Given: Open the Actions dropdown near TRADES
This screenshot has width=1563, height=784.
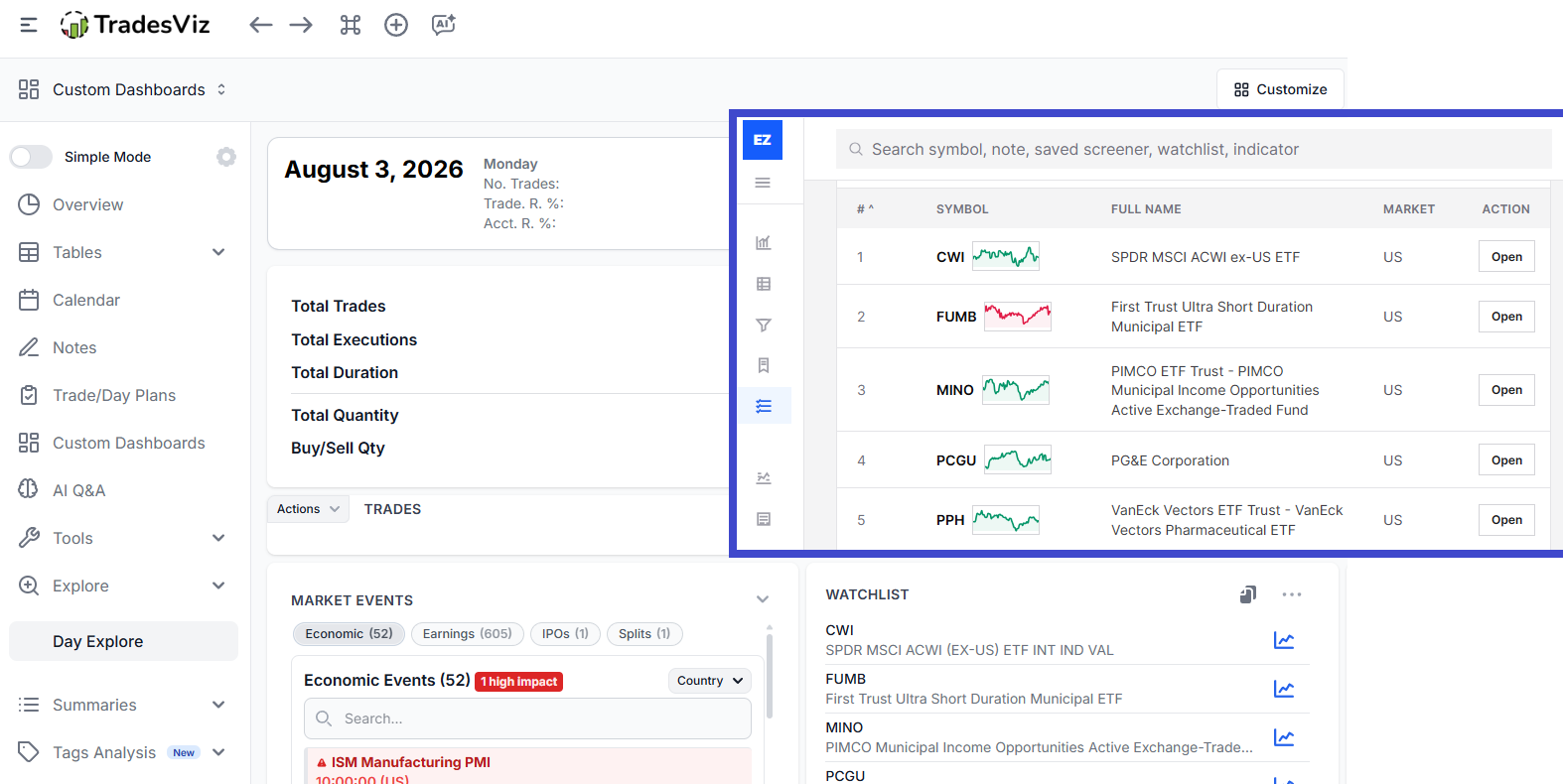Looking at the screenshot, I should click(x=308, y=509).
